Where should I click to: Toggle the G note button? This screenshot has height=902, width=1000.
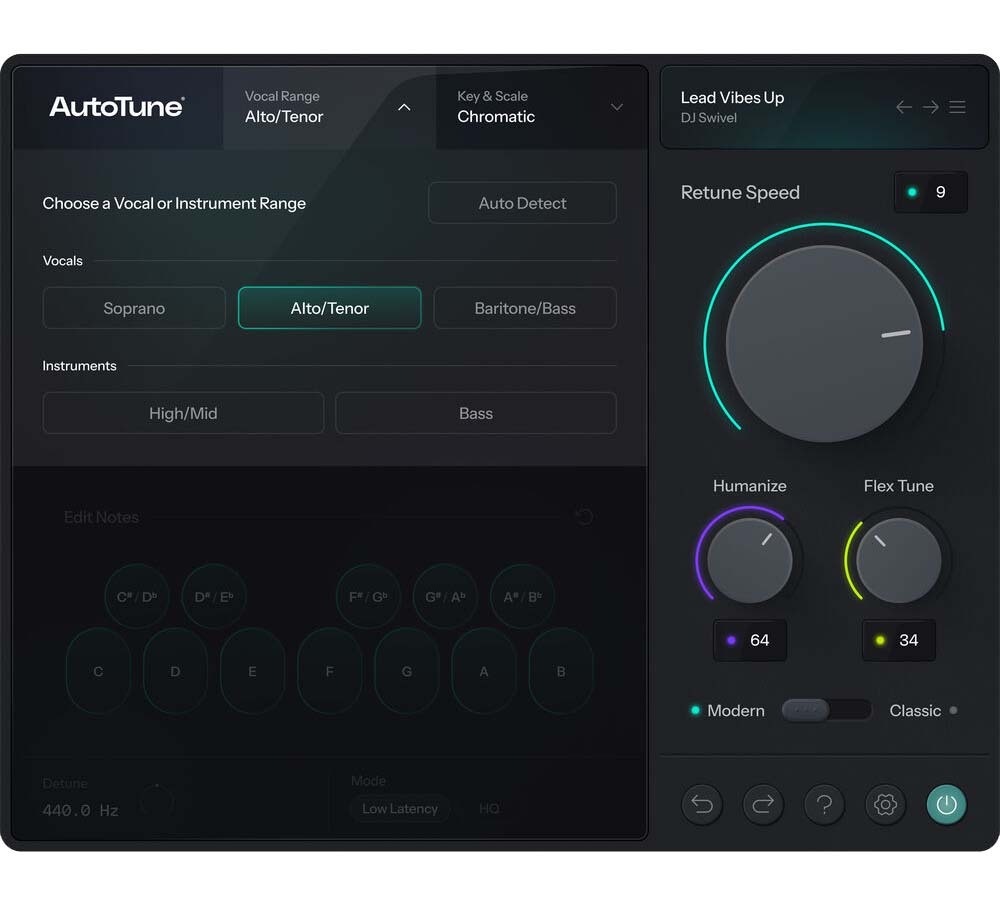pos(407,671)
